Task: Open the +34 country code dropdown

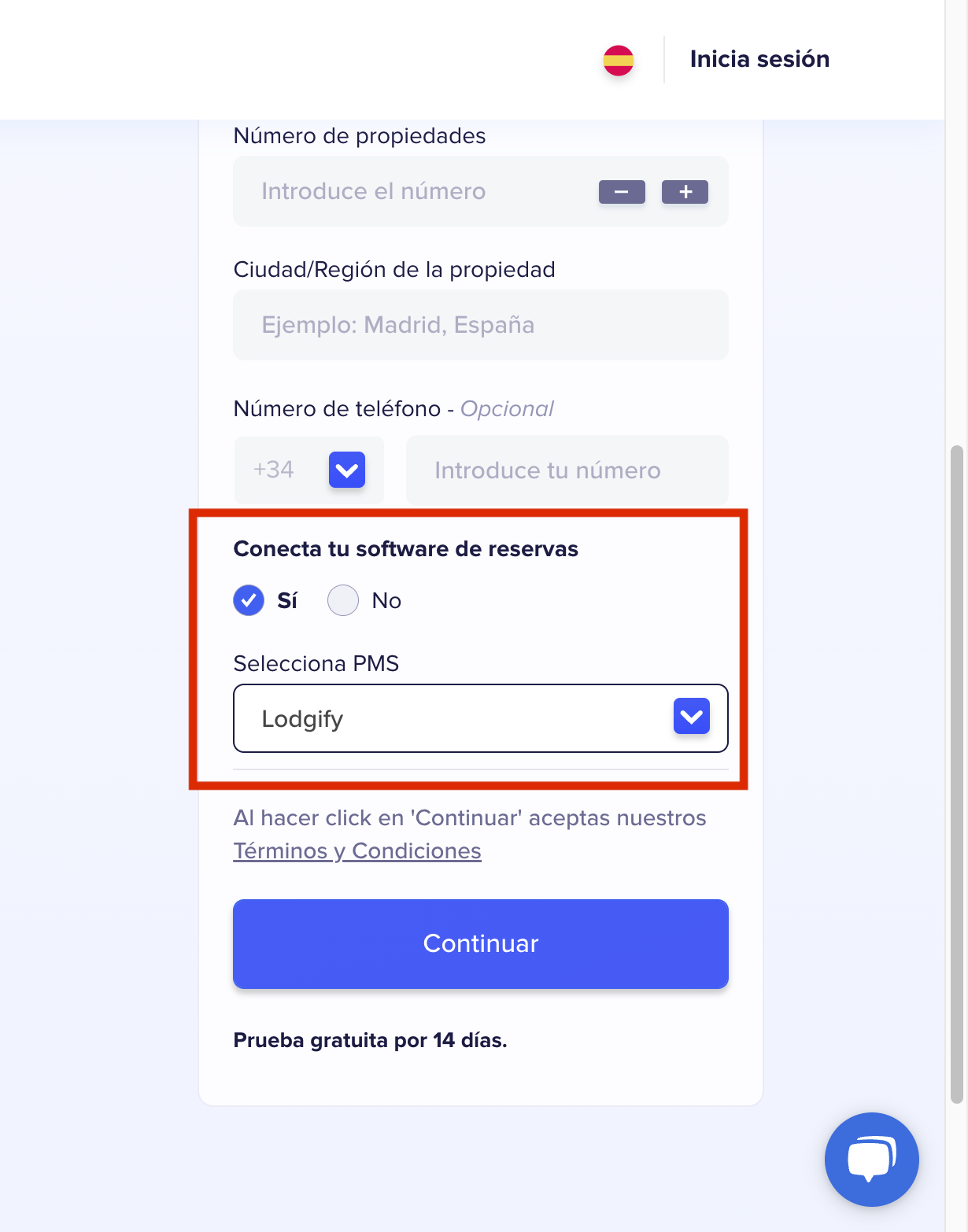Action: coord(346,470)
